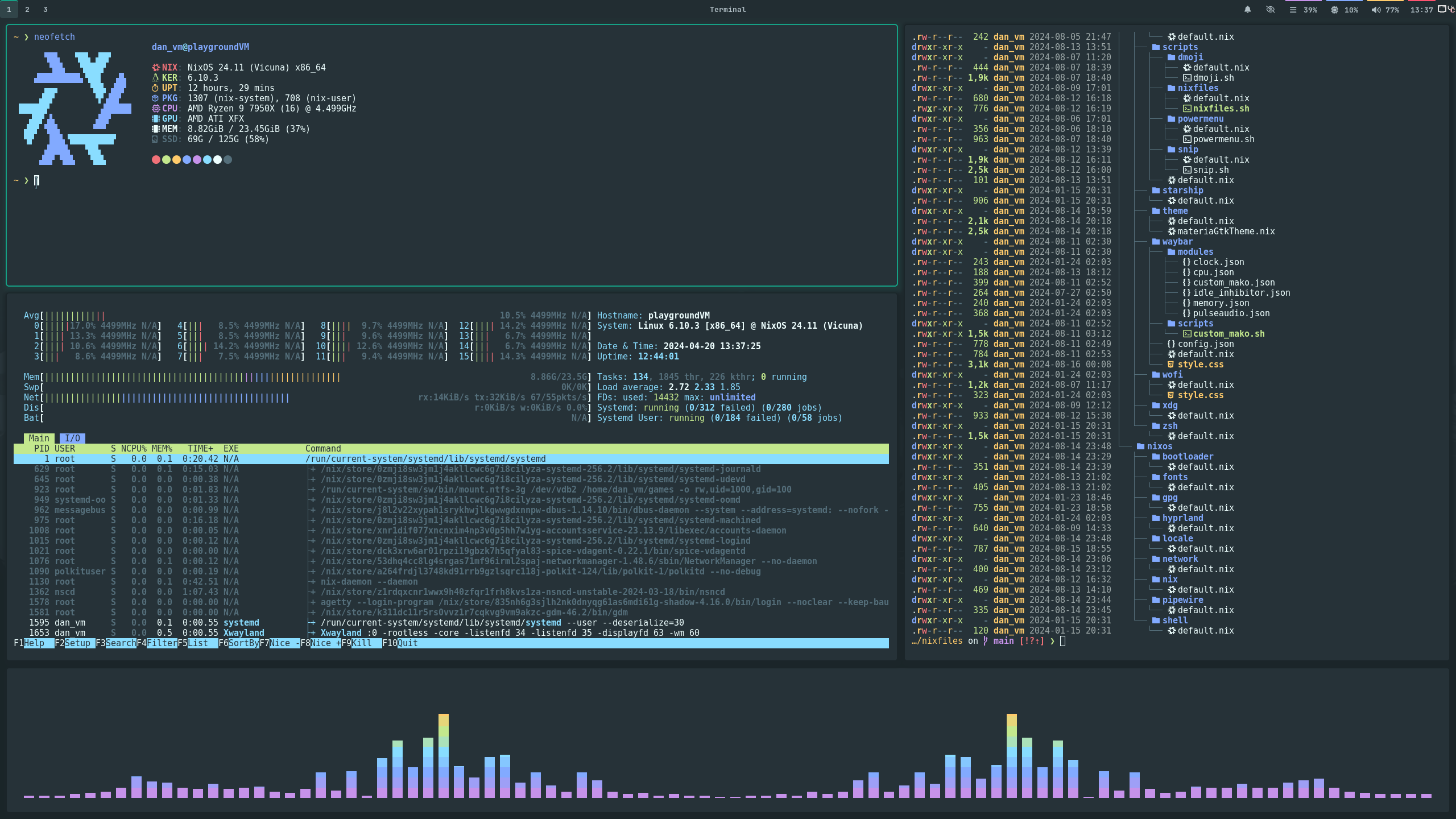Click the GPU icon in neofetch
The width and height of the screenshot is (1456, 819).
pos(156,118)
